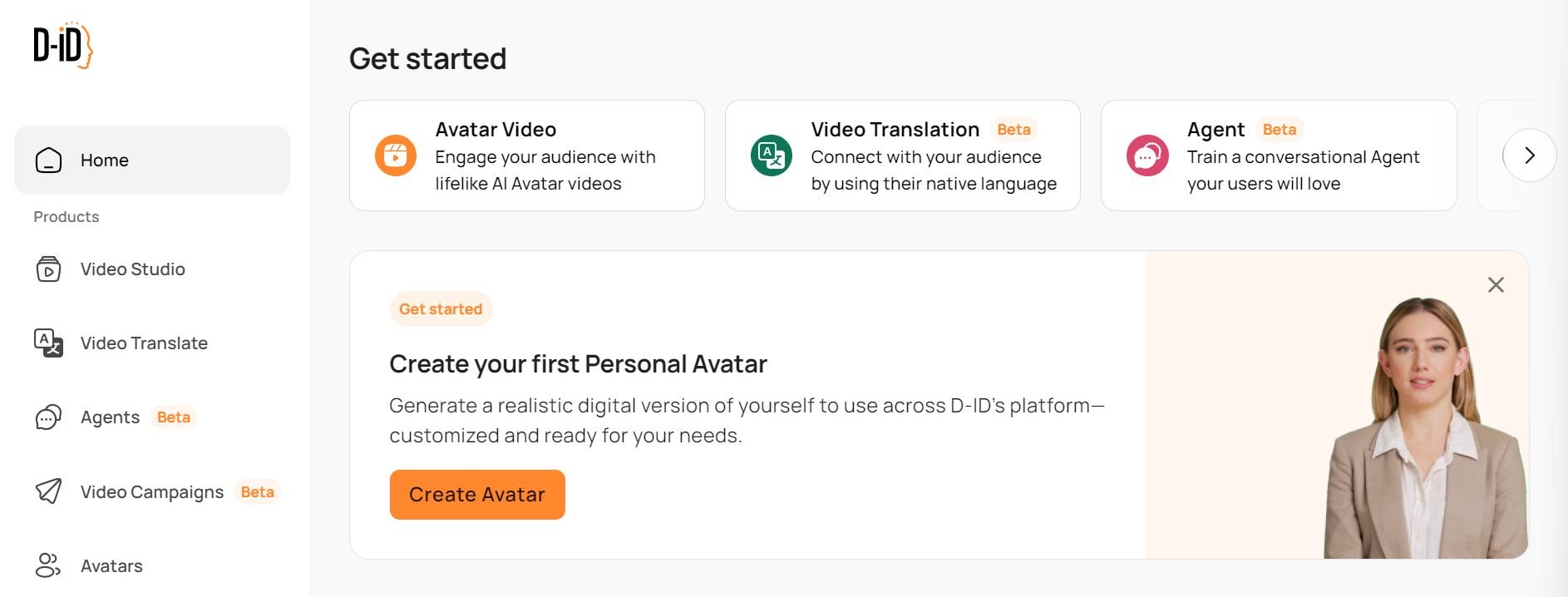Click the Get started orange badge
Image resolution: width=1568 pixels, height=597 pixels.
(441, 309)
